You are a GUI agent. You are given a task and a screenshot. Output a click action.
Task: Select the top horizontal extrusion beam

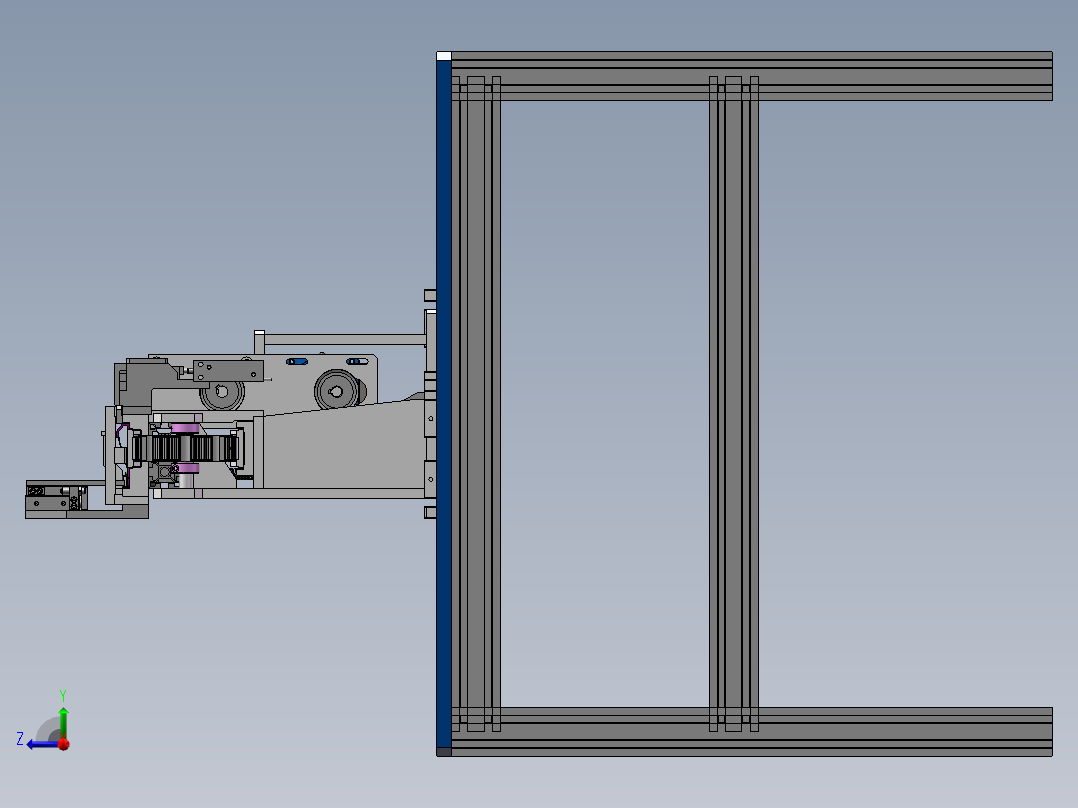pos(751,76)
